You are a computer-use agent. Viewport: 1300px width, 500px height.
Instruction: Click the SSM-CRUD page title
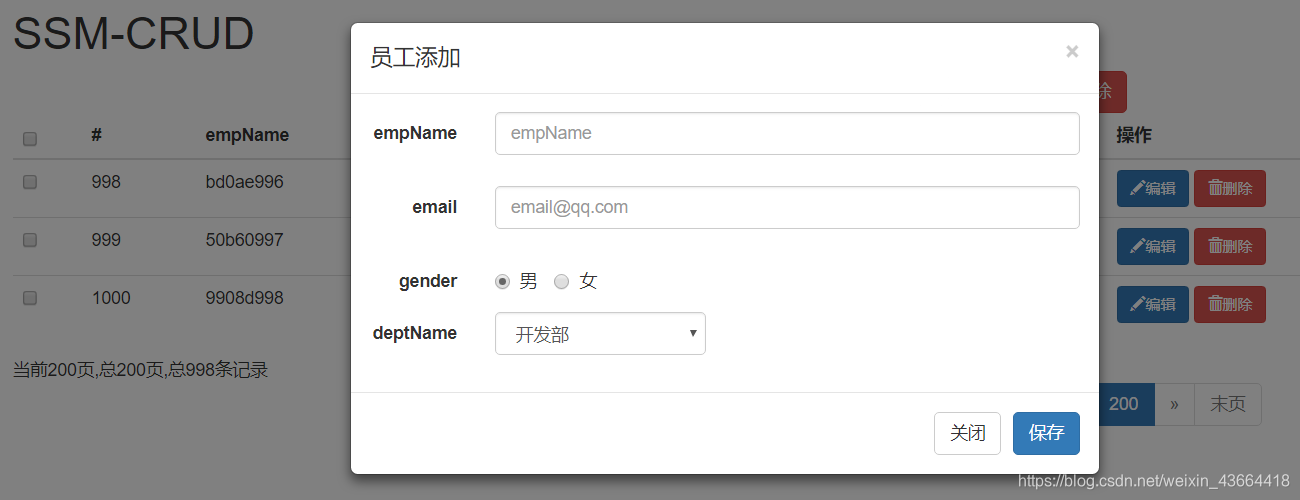tap(133, 34)
